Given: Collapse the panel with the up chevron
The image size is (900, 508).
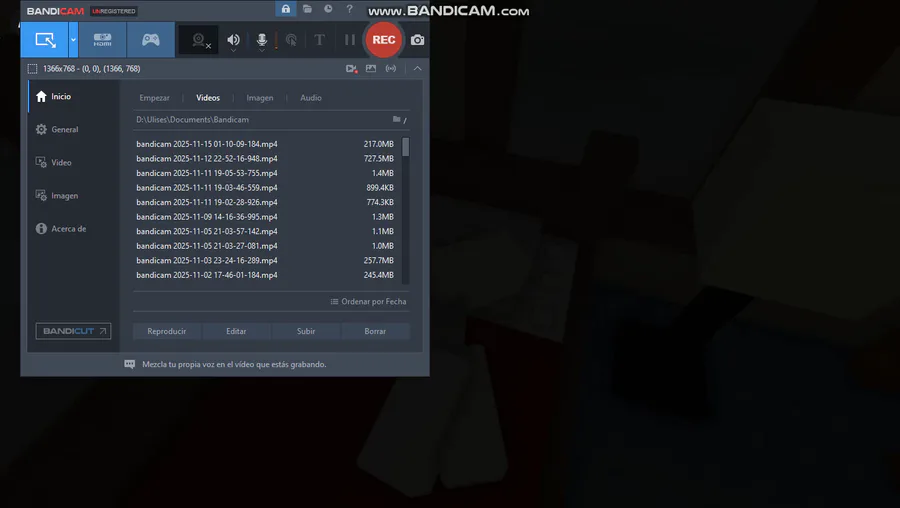Looking at the screenshot, I should point(417,68).
